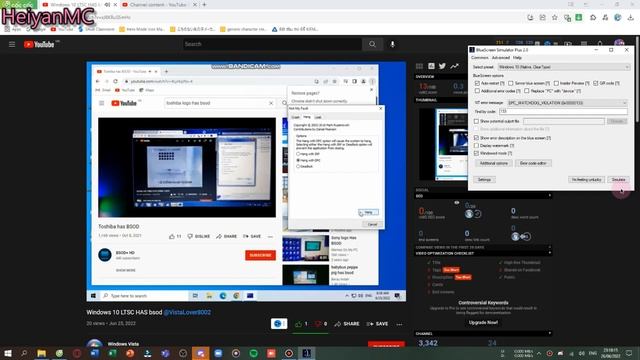Focus the YouTube search box

click(x=272, y=44)
